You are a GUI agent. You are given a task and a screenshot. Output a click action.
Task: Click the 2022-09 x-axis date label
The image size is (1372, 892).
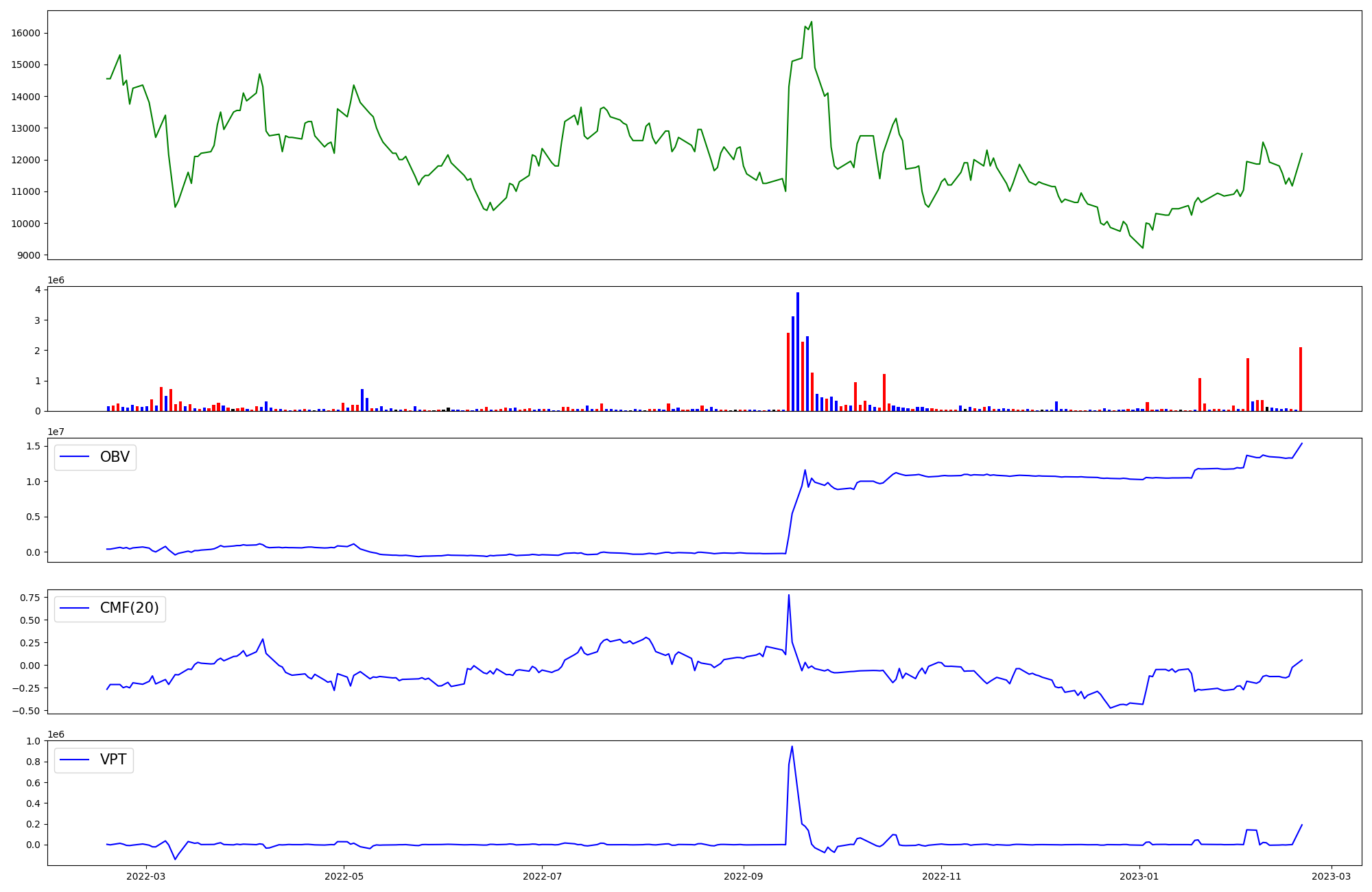(x=744, y=876)
